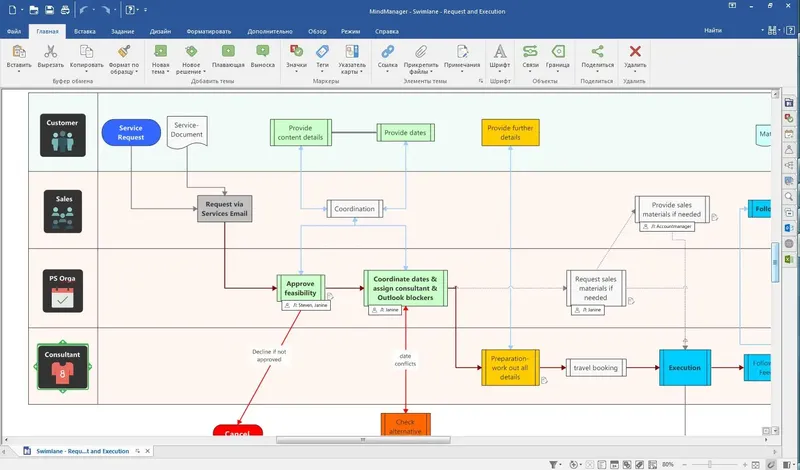800x470 pixels.
Task: Select the Request via Services Email topic
Action: coord(224,209)
